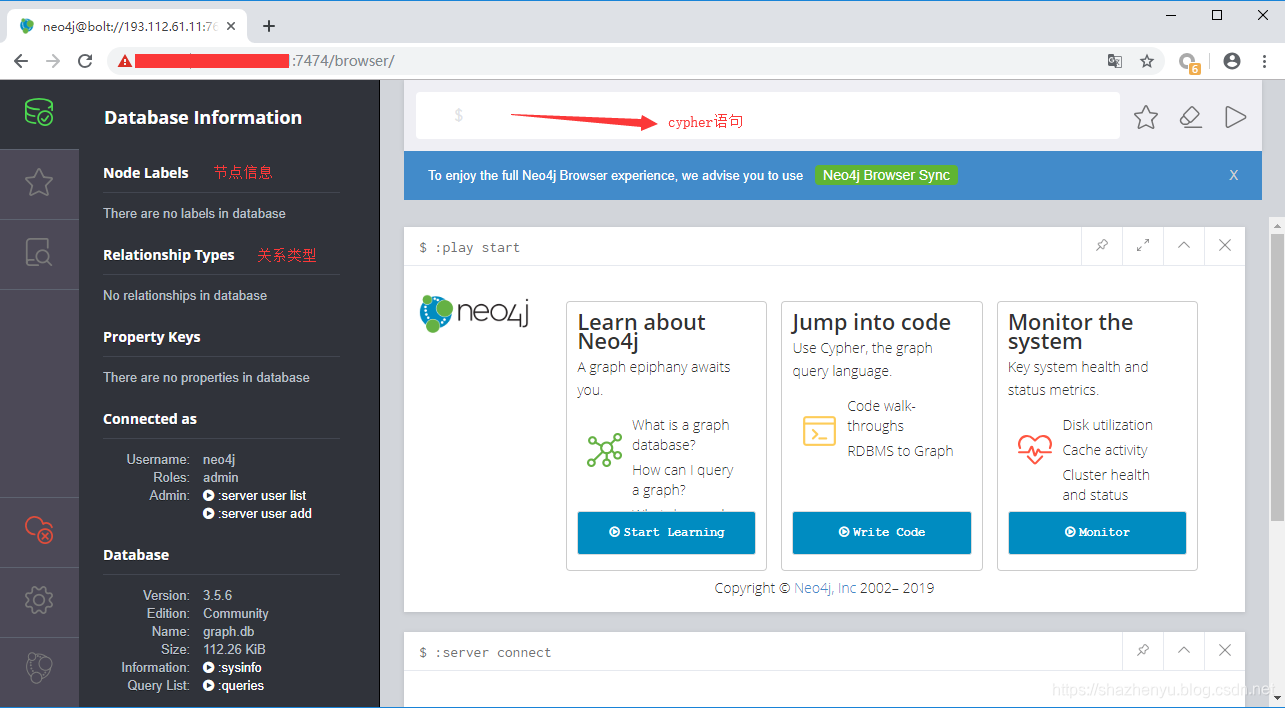Click the Start Learning button

tap(666, 532)
